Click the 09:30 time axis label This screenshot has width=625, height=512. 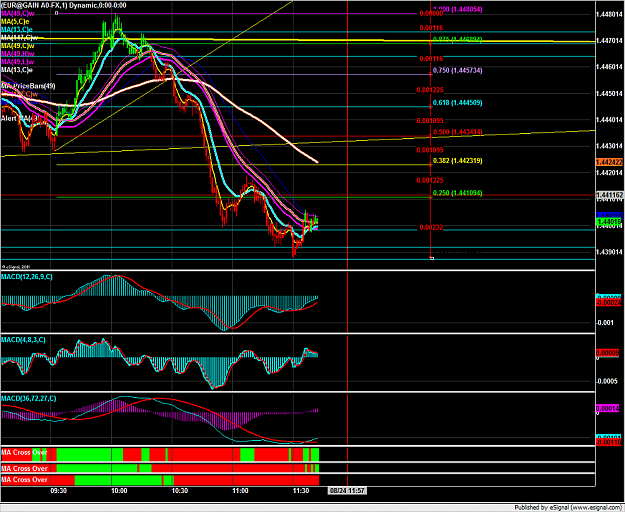pos(58,490)
